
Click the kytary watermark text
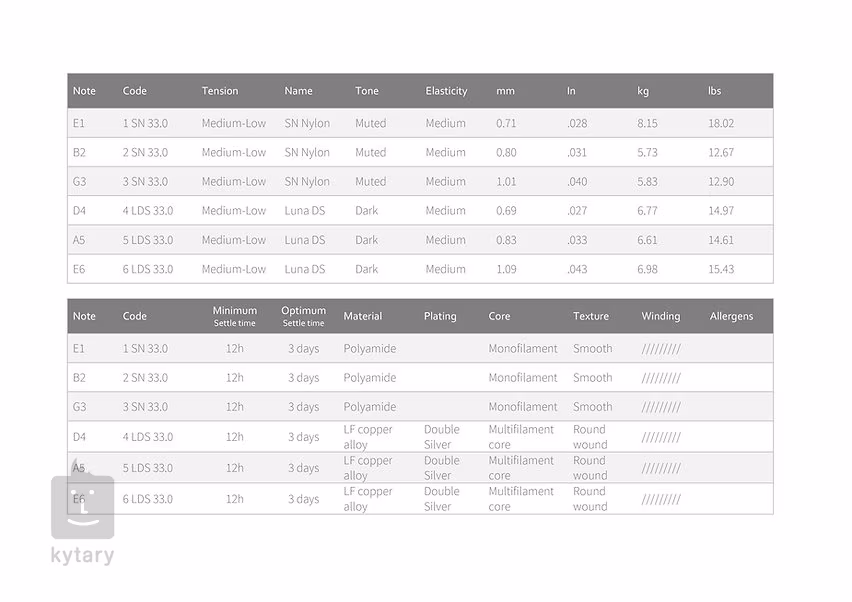tap(83, 556)
